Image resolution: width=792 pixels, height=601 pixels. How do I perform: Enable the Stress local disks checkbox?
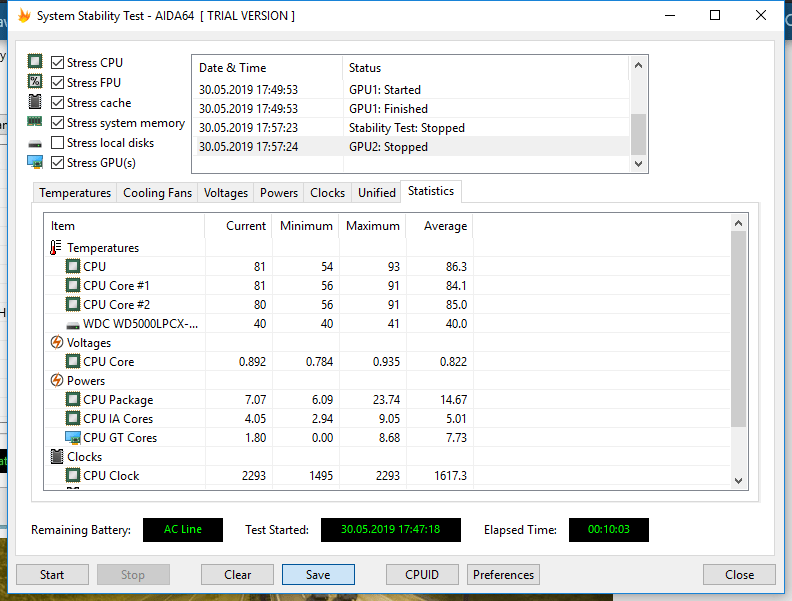point(58,143)
